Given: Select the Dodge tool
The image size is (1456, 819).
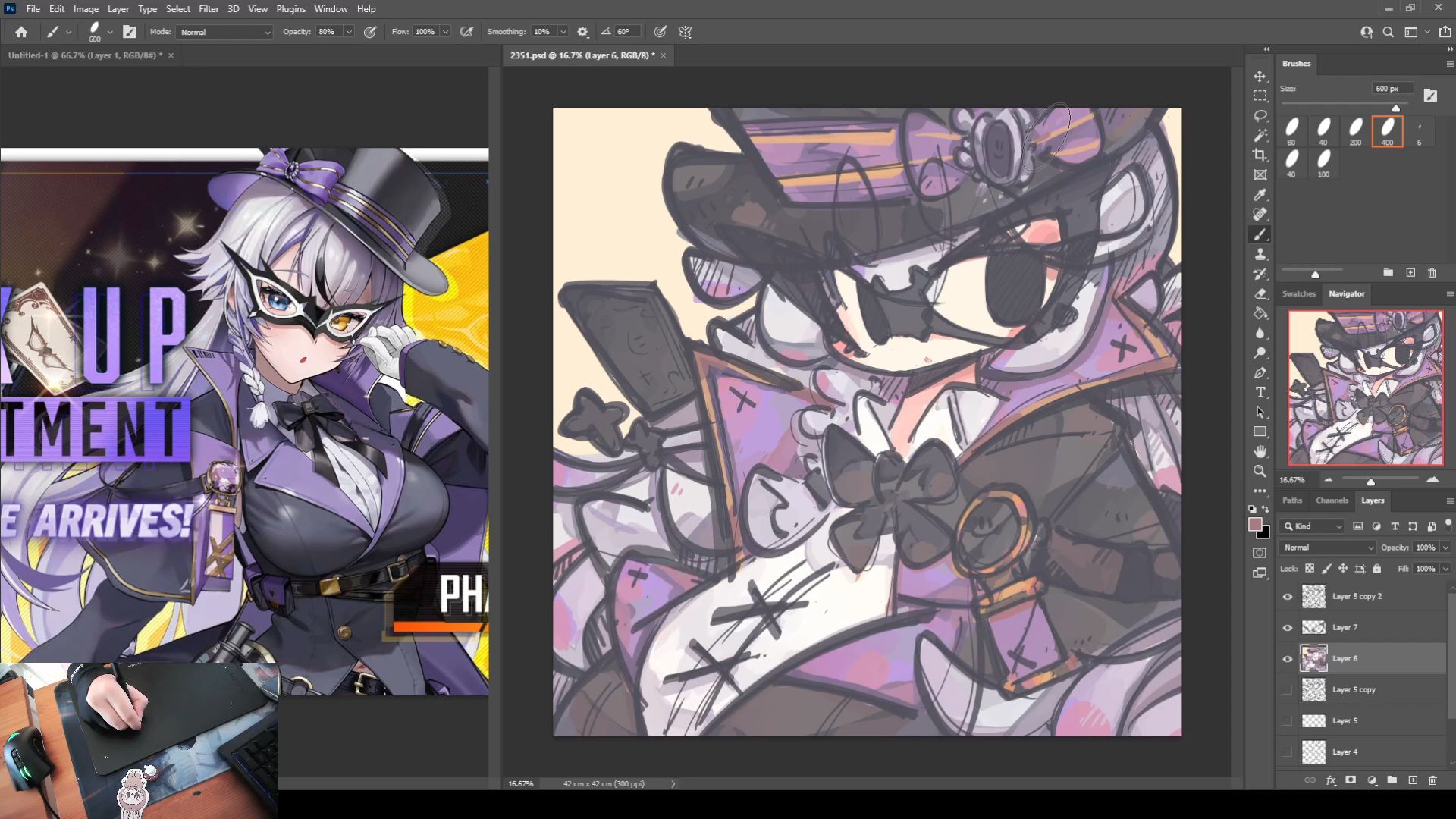Looking at the screenshot, I should coord(1260,353).
